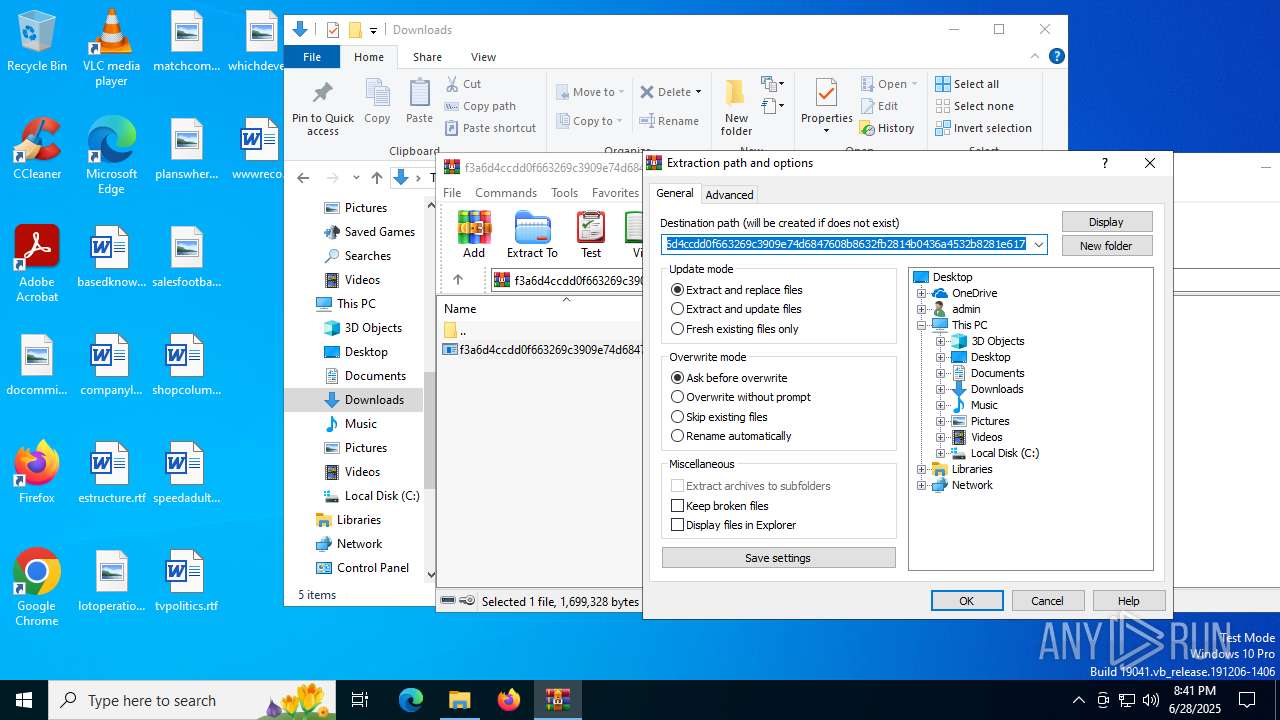Viewport: 1280px width, 720px height.
Task: Select Extract and update files option
Action: pyautogui.click(x=737, y=309)
